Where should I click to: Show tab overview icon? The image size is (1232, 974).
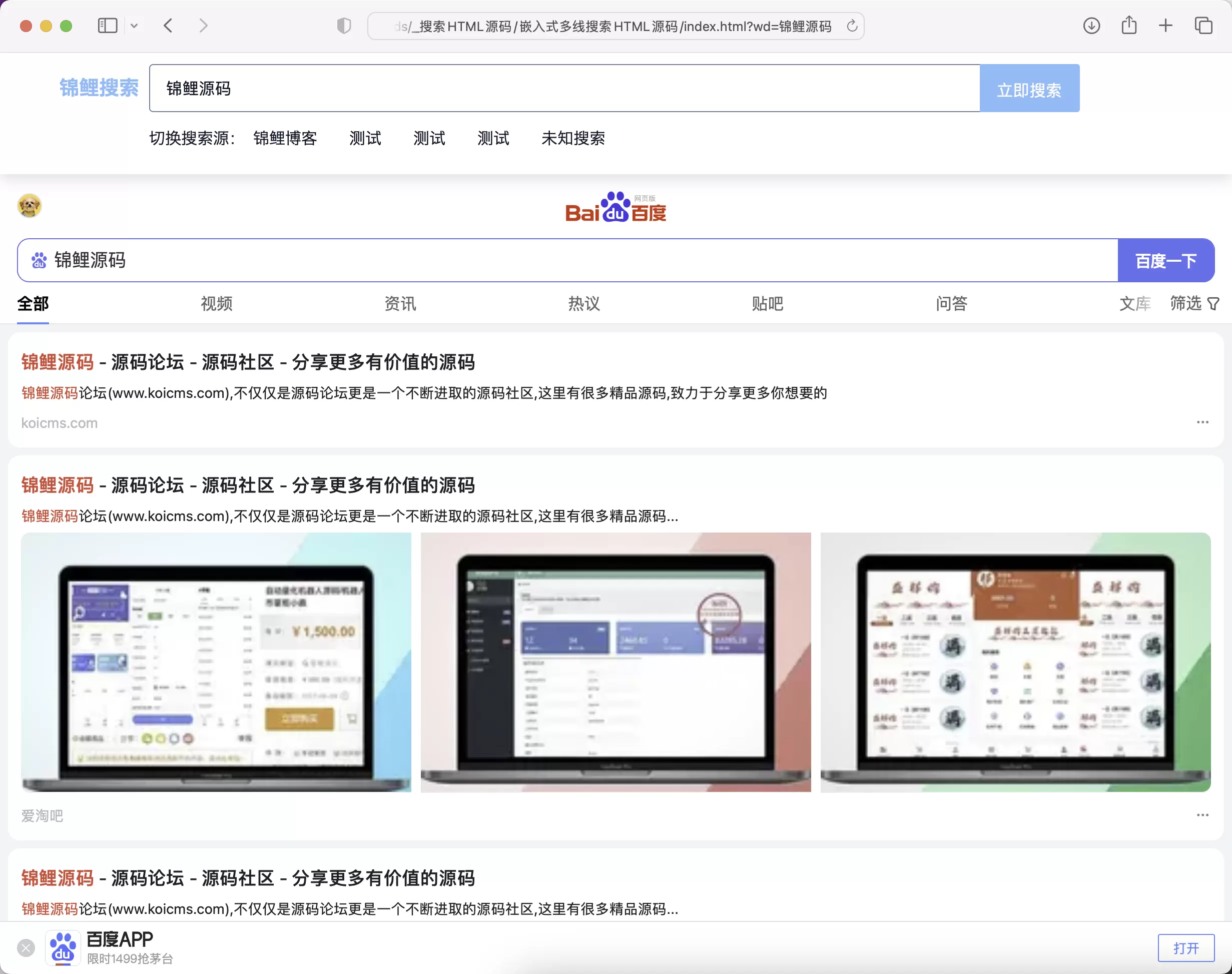pos(1203,26)
